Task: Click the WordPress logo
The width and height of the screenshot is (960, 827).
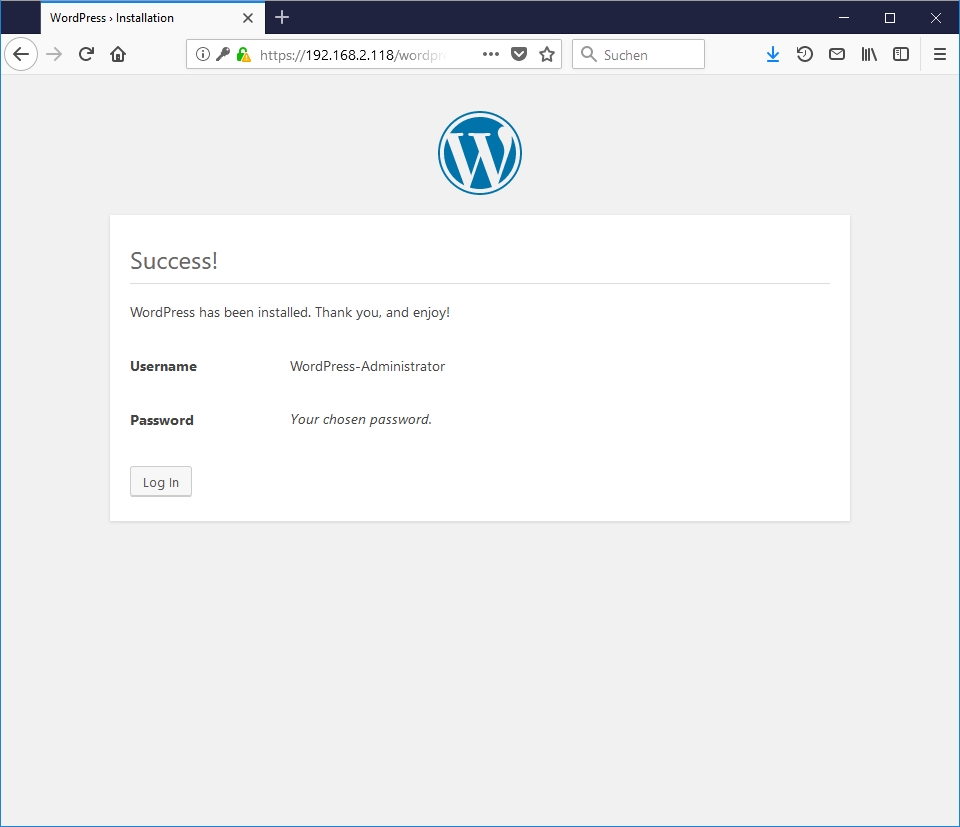Action: [480, 153]
